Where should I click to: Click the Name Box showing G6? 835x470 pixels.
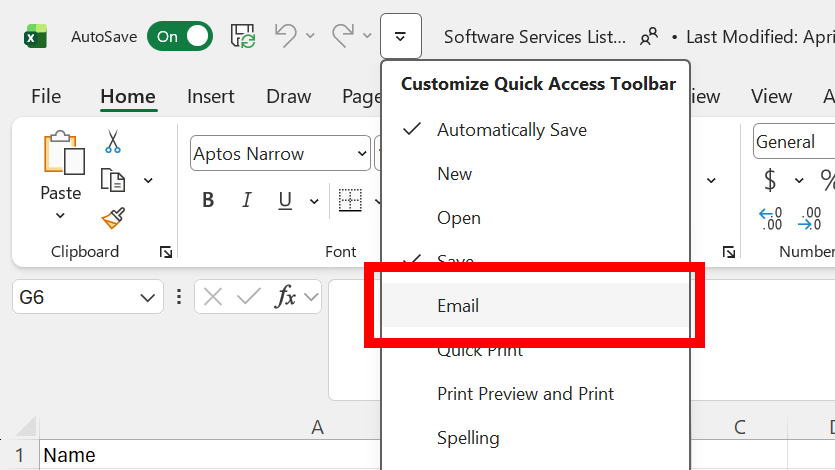click(x=75, y=297)
